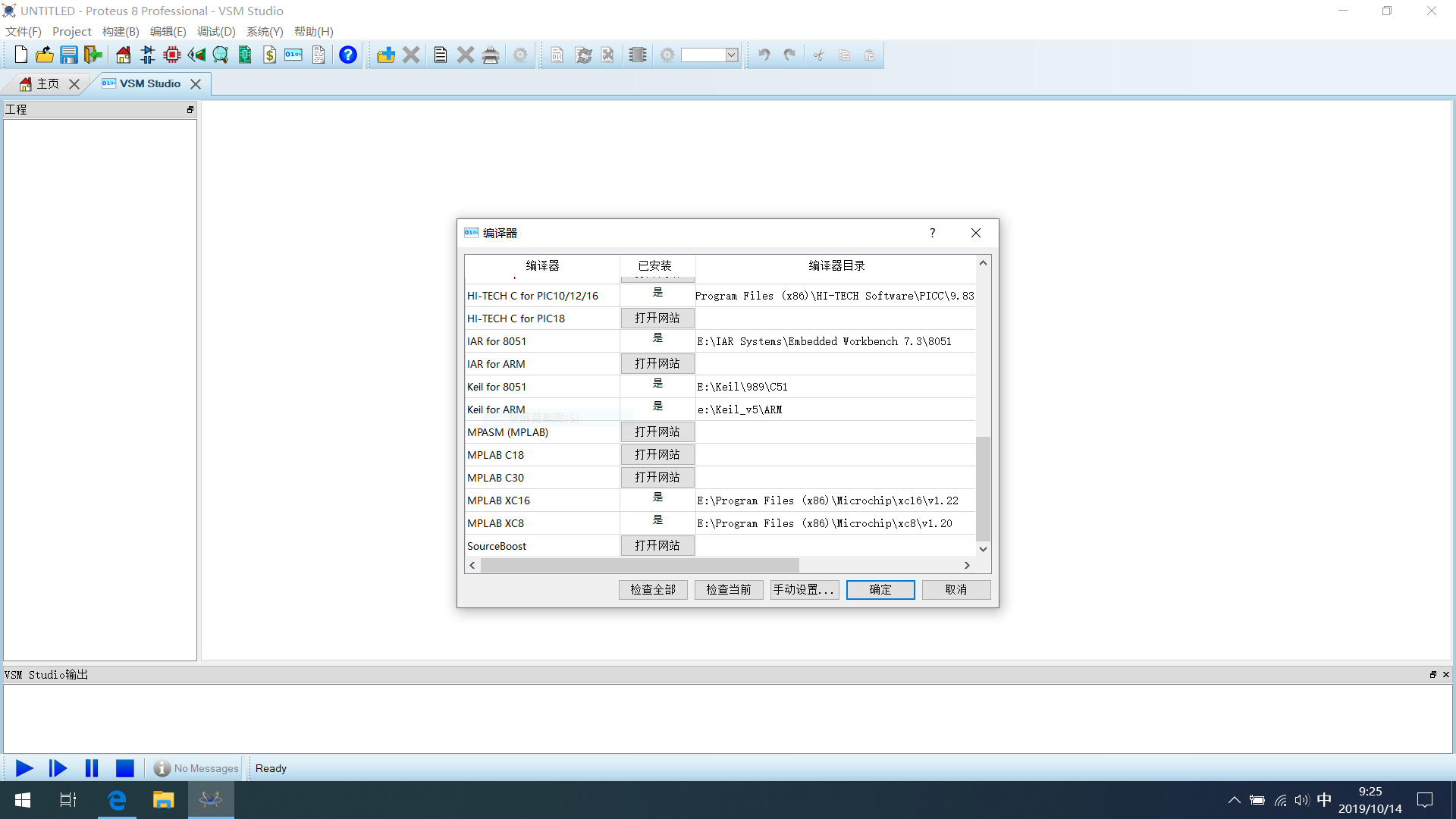1456x819 pixels.
Task: Float the 工程 panel with its dock icon
Action: tap(190, 110)
